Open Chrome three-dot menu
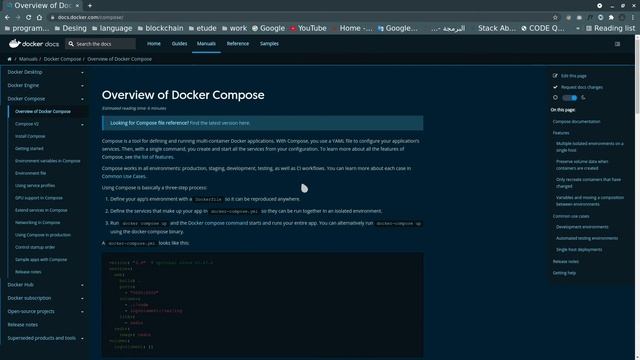The height and width of the screenshot is (360, 640). [633, 18]
